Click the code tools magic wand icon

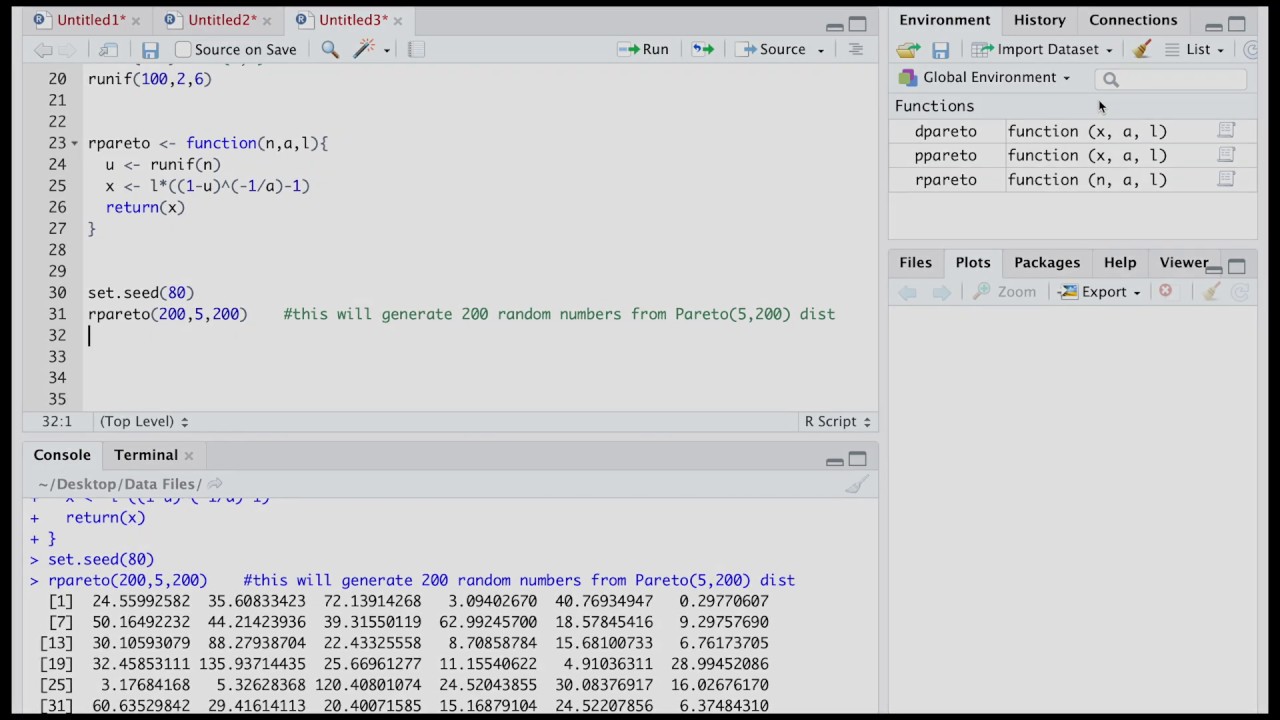364,49
